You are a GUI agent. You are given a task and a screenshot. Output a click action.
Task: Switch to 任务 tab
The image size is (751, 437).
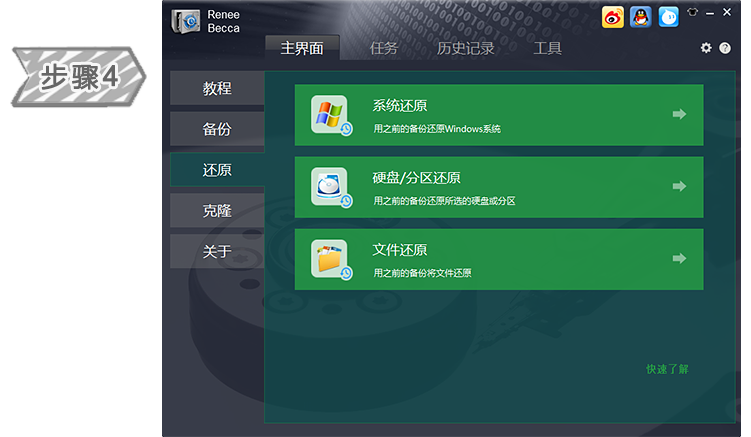384,48
